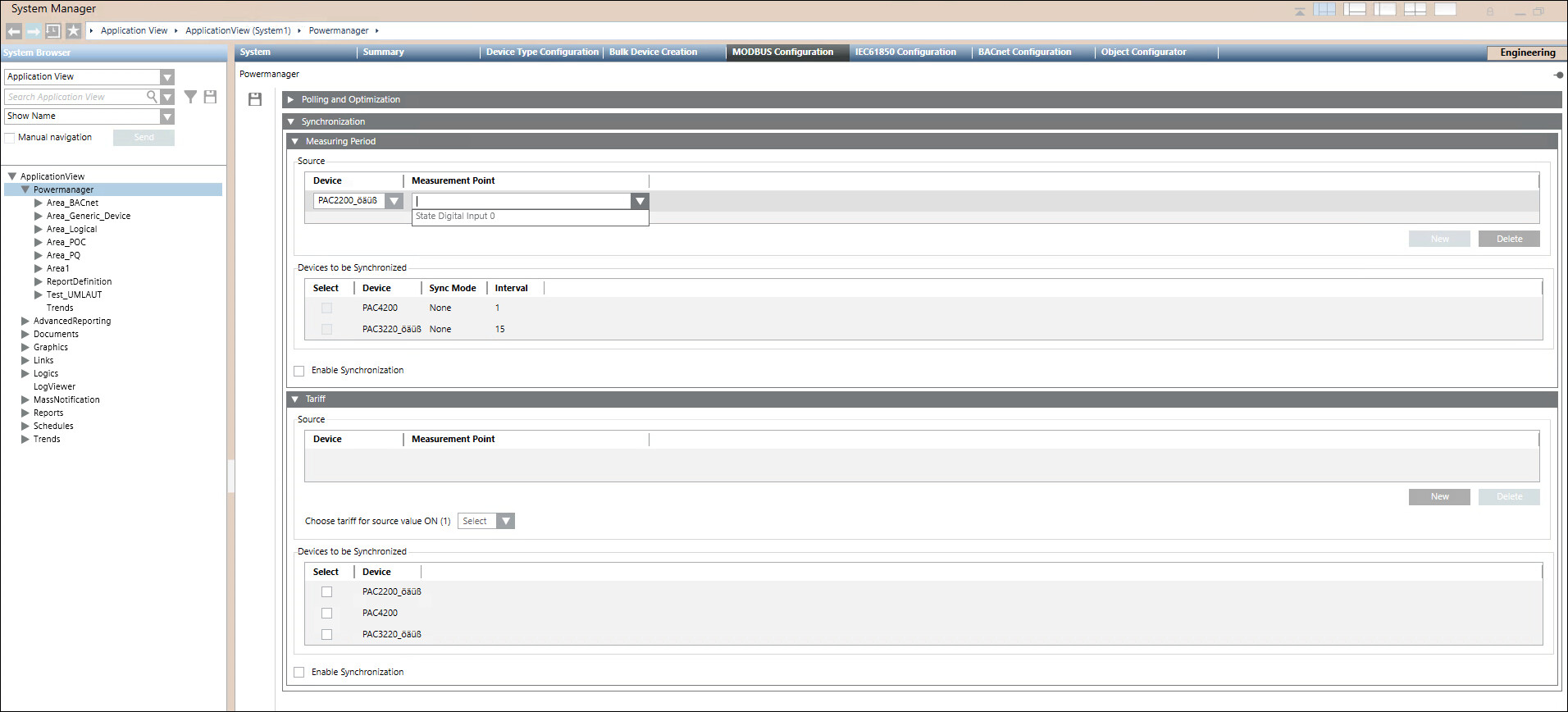Toggle the Manual navigation checkbox
This screenshot has width=1568, height=712.
pyautogui.click(x=10, y=138)
